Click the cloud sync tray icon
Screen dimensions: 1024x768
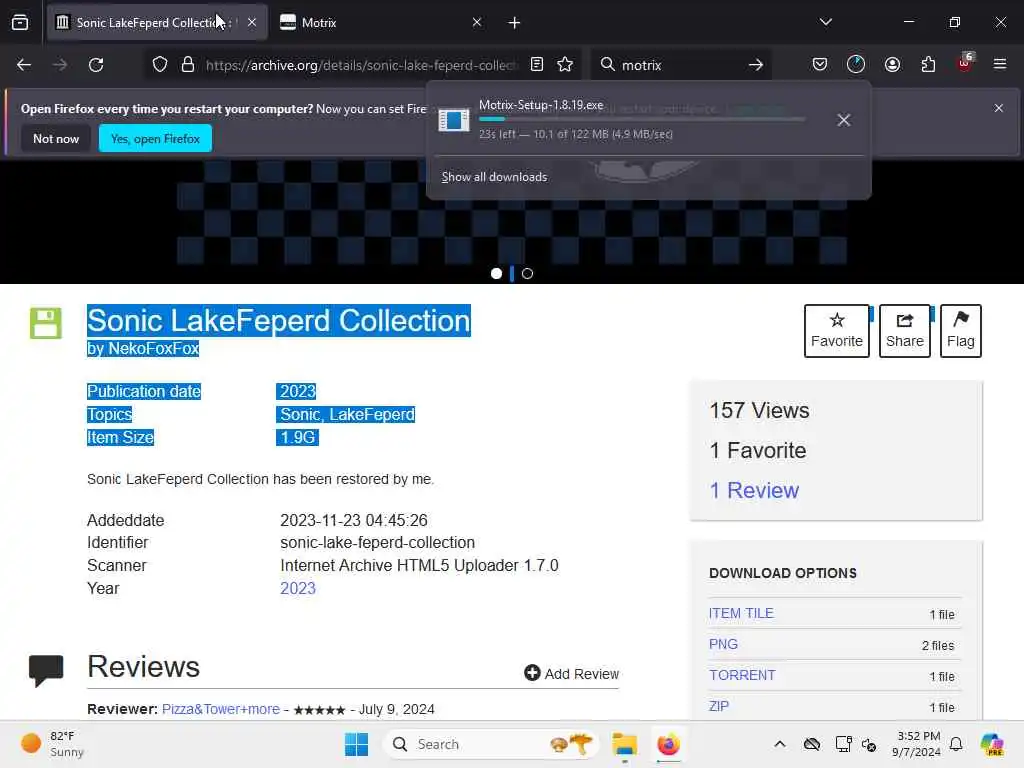point(812,744)
